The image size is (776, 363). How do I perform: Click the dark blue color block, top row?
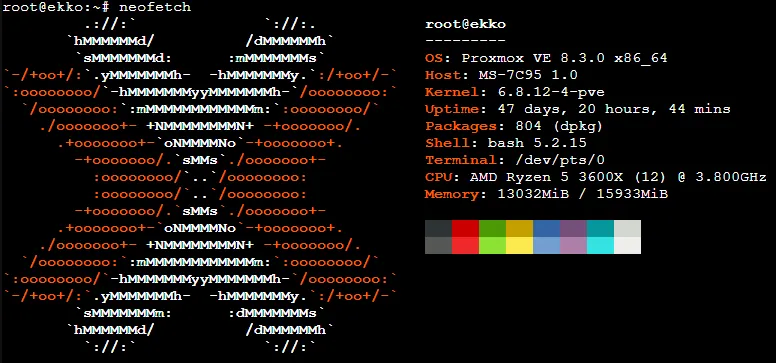546,228
